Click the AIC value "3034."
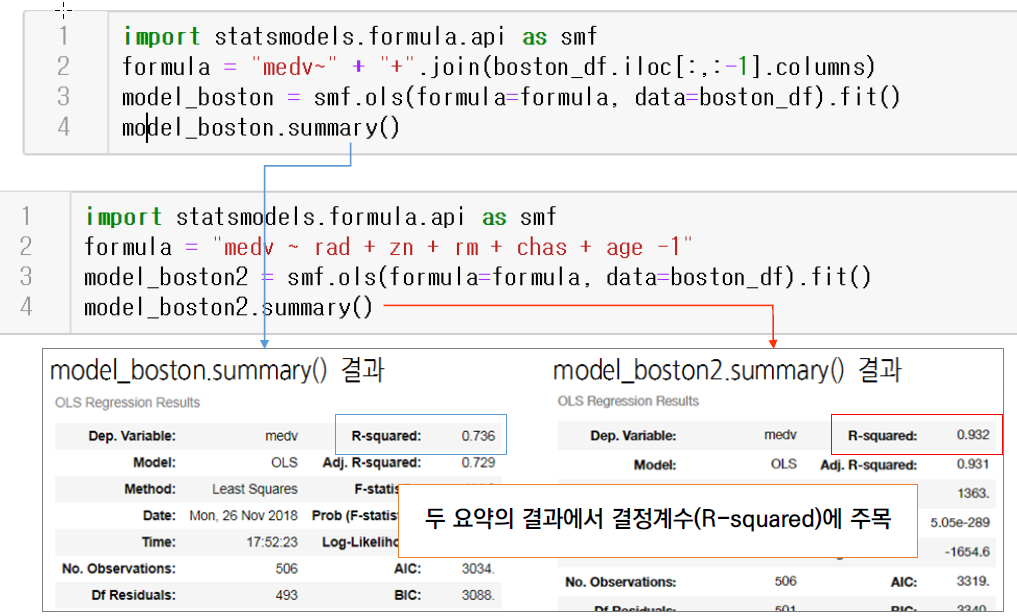This screenshot has width=1017, height=616. click(x=478, y=569)
